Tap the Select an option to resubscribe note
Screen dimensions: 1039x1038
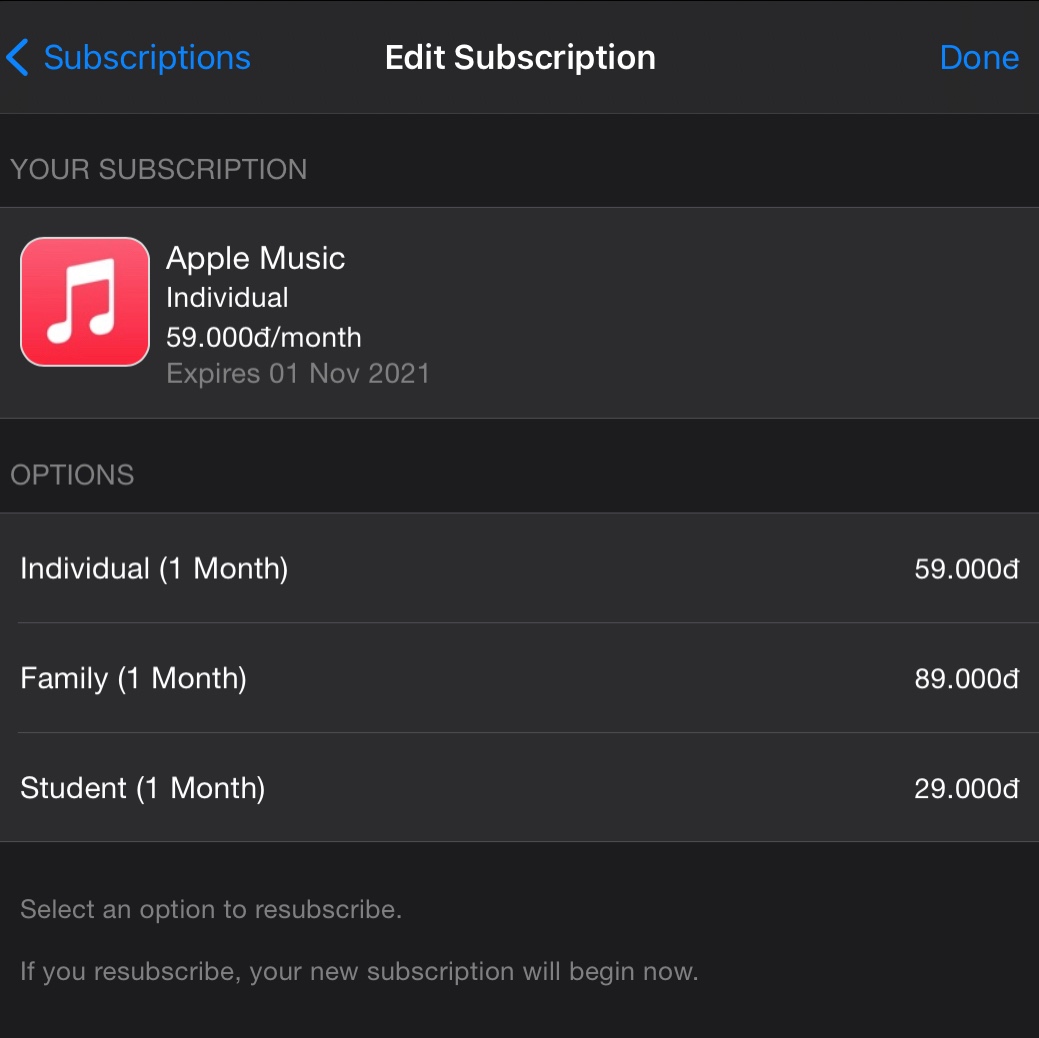(211, 909)
